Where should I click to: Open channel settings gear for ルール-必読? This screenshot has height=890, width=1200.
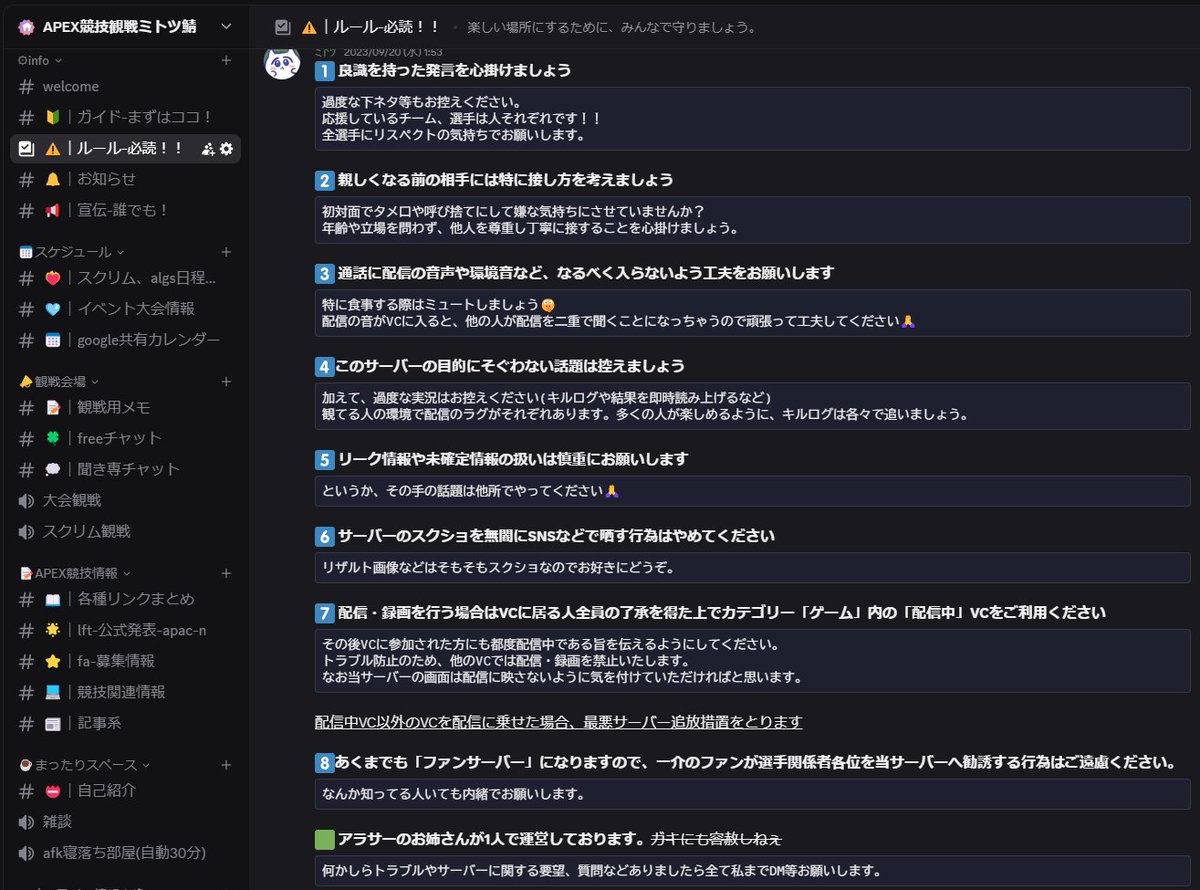pyautogui.click(x=226, y=148)
